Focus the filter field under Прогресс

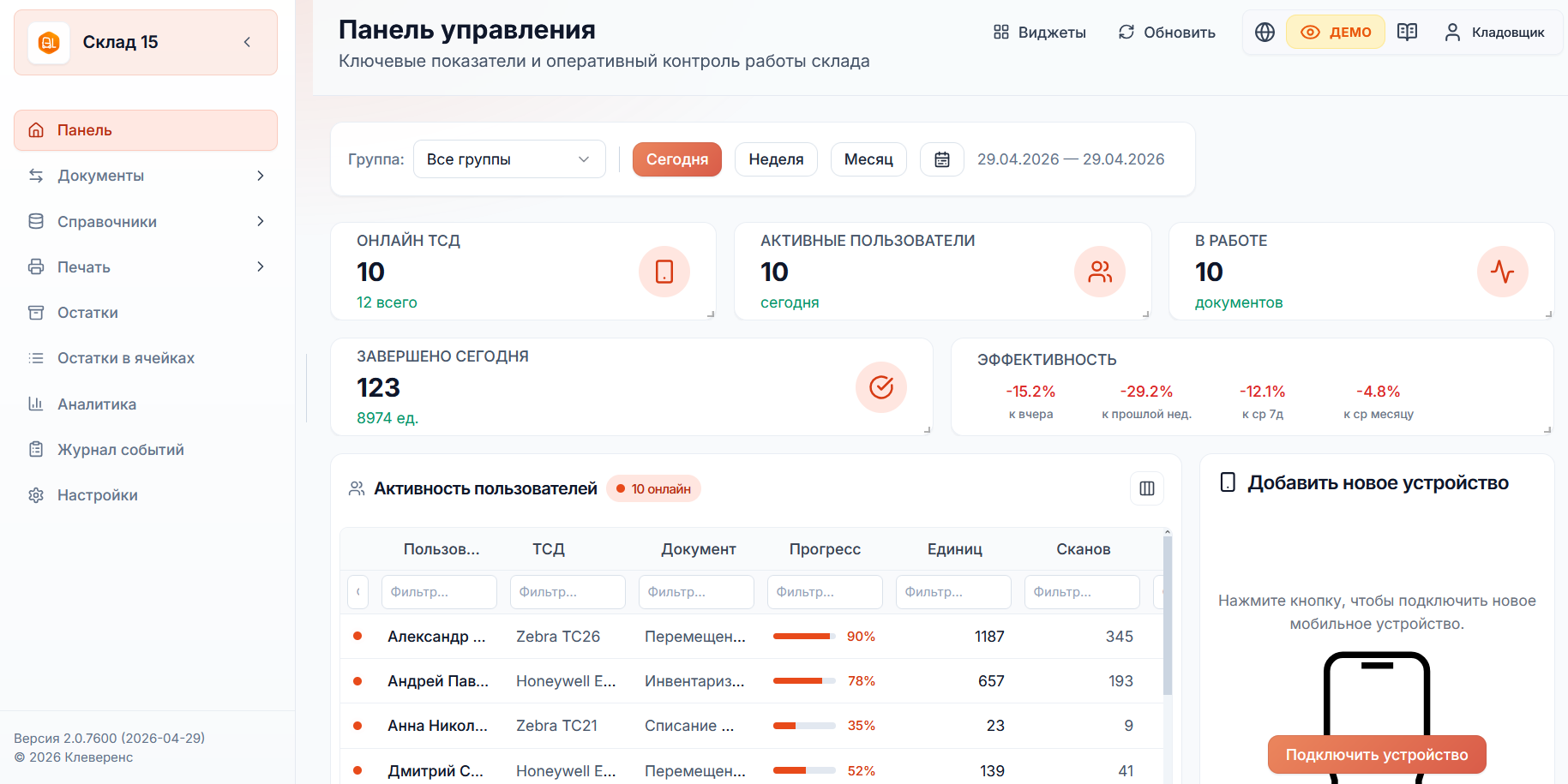point(825,592)
